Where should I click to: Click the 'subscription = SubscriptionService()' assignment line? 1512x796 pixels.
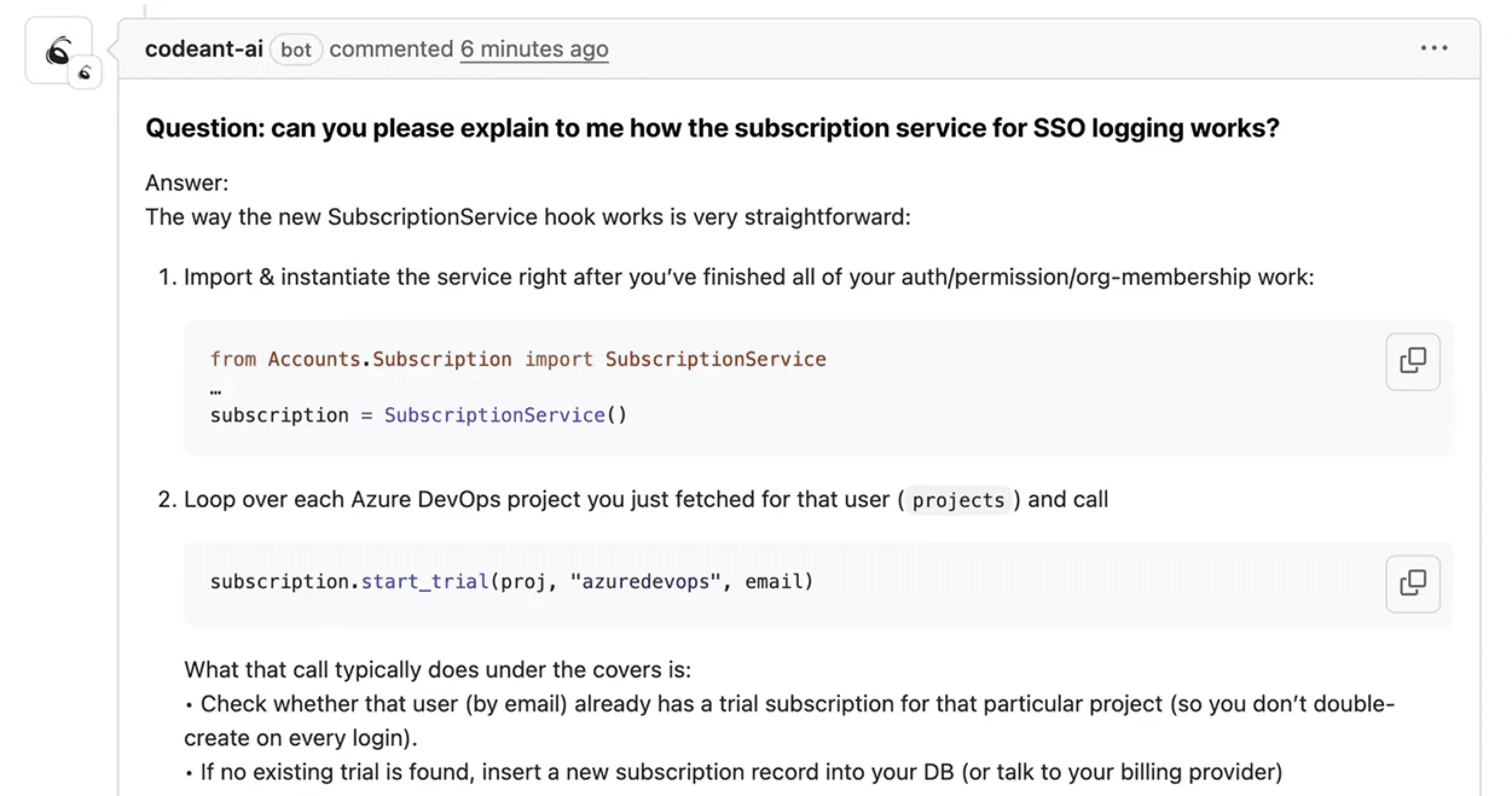coord(419,415)
